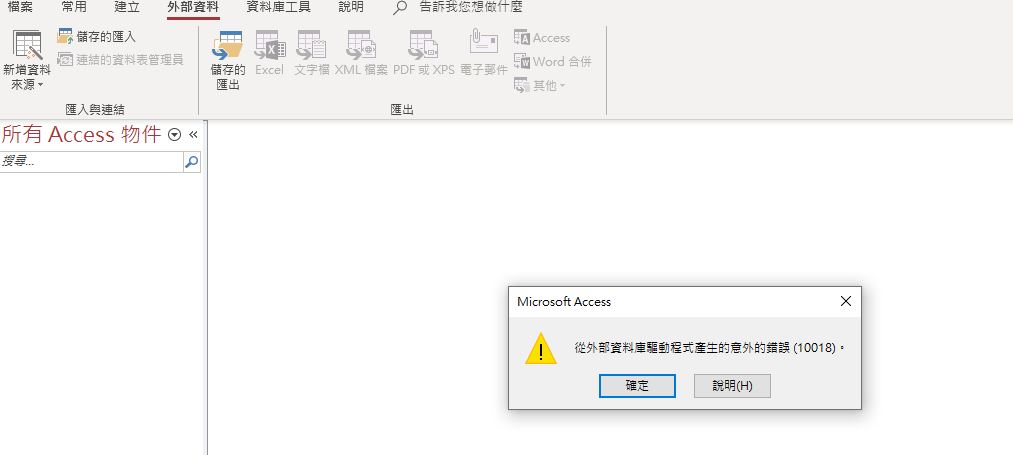This screenshot has width=1013, height=455.
Task: Confirm the error with 確定 button
Action: tap(637, 386)
